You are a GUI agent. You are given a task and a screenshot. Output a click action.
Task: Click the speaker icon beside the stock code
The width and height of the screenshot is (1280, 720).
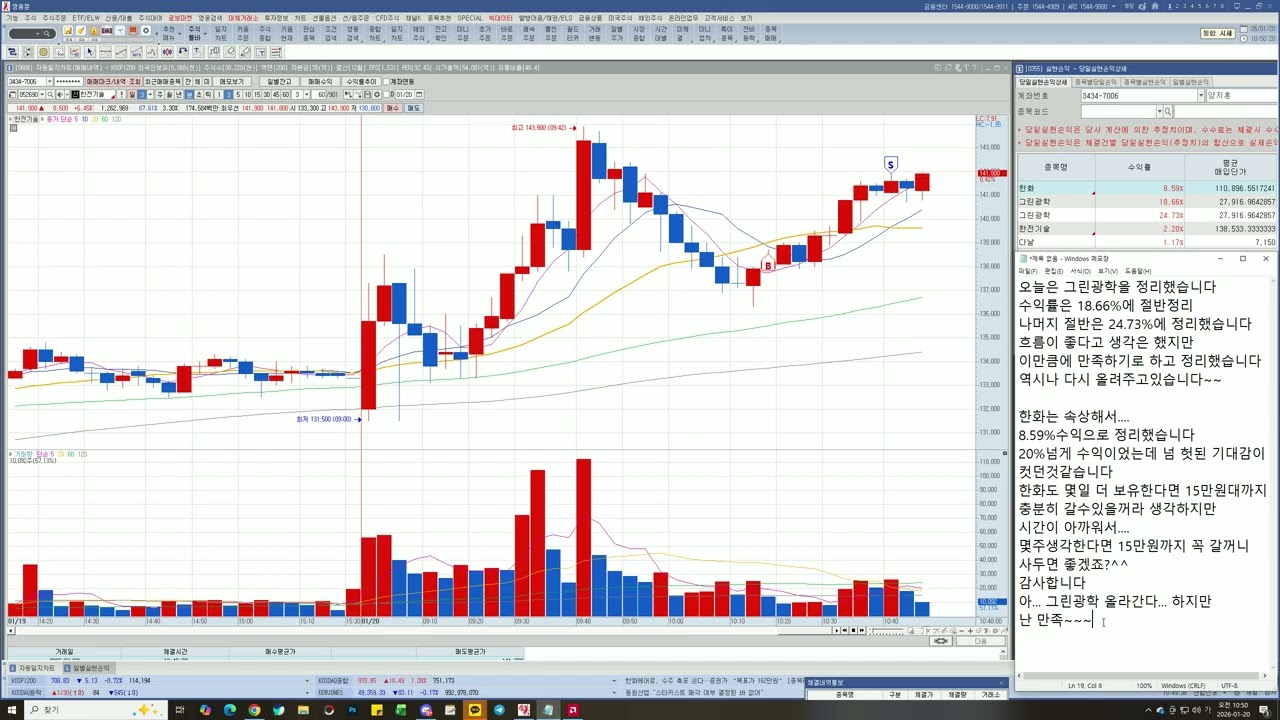point(60,94)
